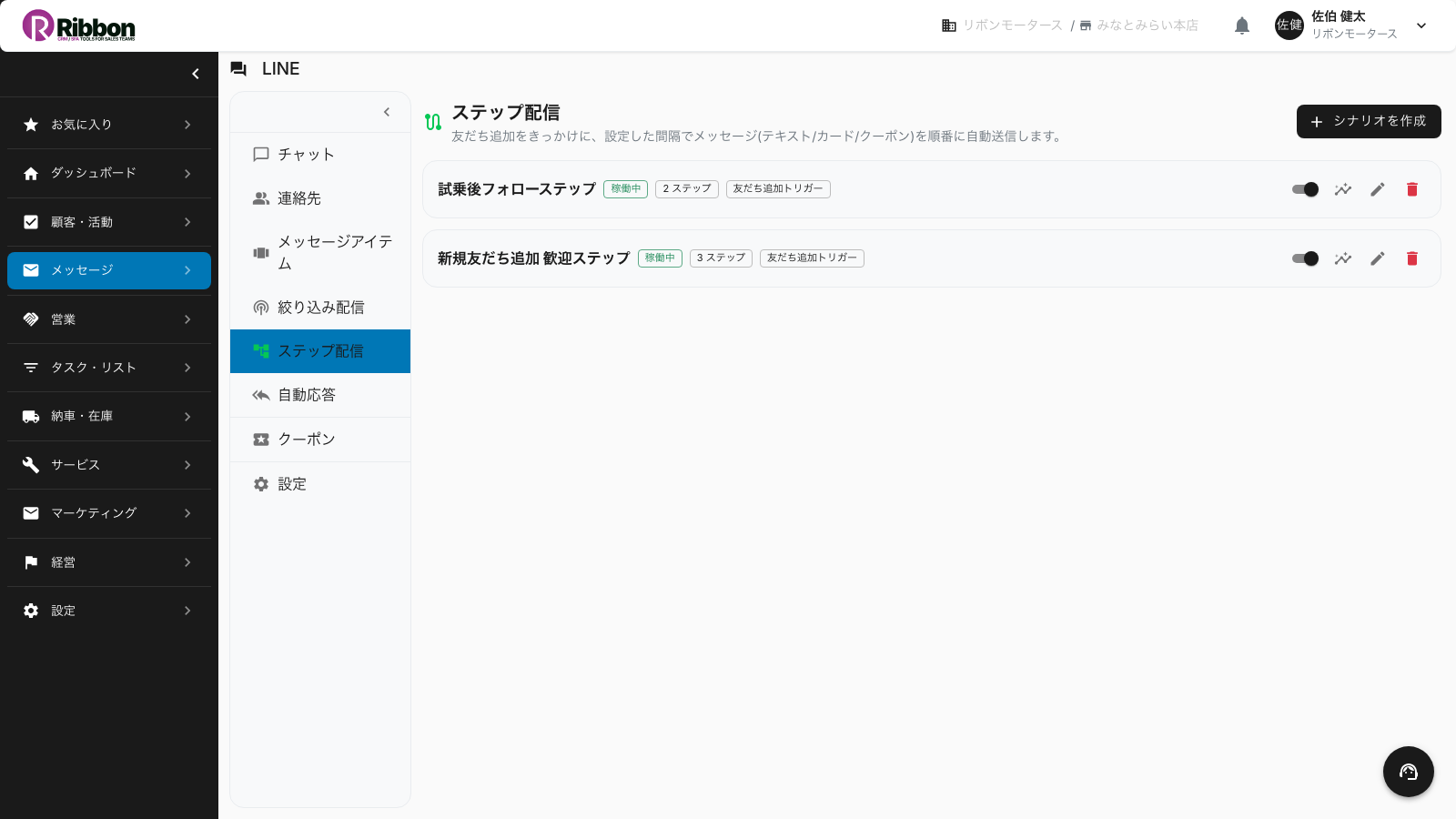Click the wrench icon beside サービス
Screen dimensions: 1456x819
point(31,465)
